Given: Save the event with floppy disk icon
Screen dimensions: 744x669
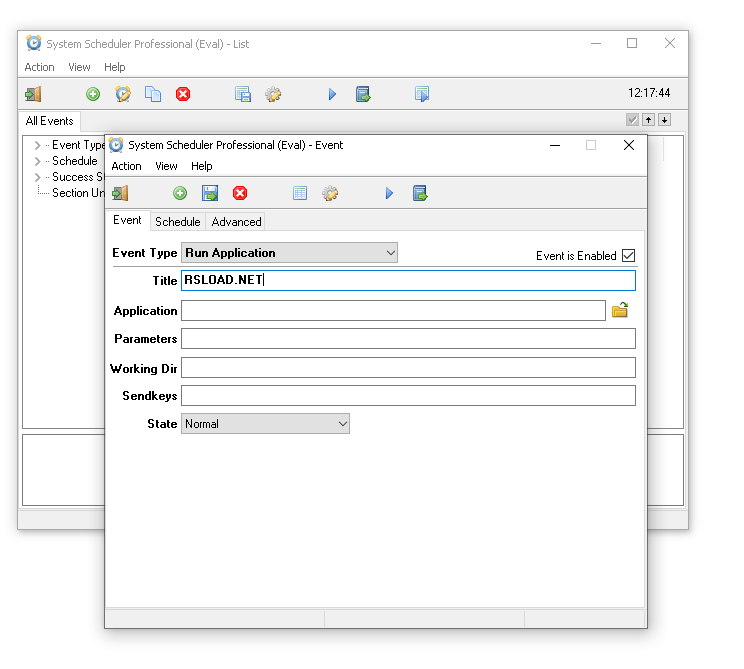Looking at the screenshot, I should 210,193.
